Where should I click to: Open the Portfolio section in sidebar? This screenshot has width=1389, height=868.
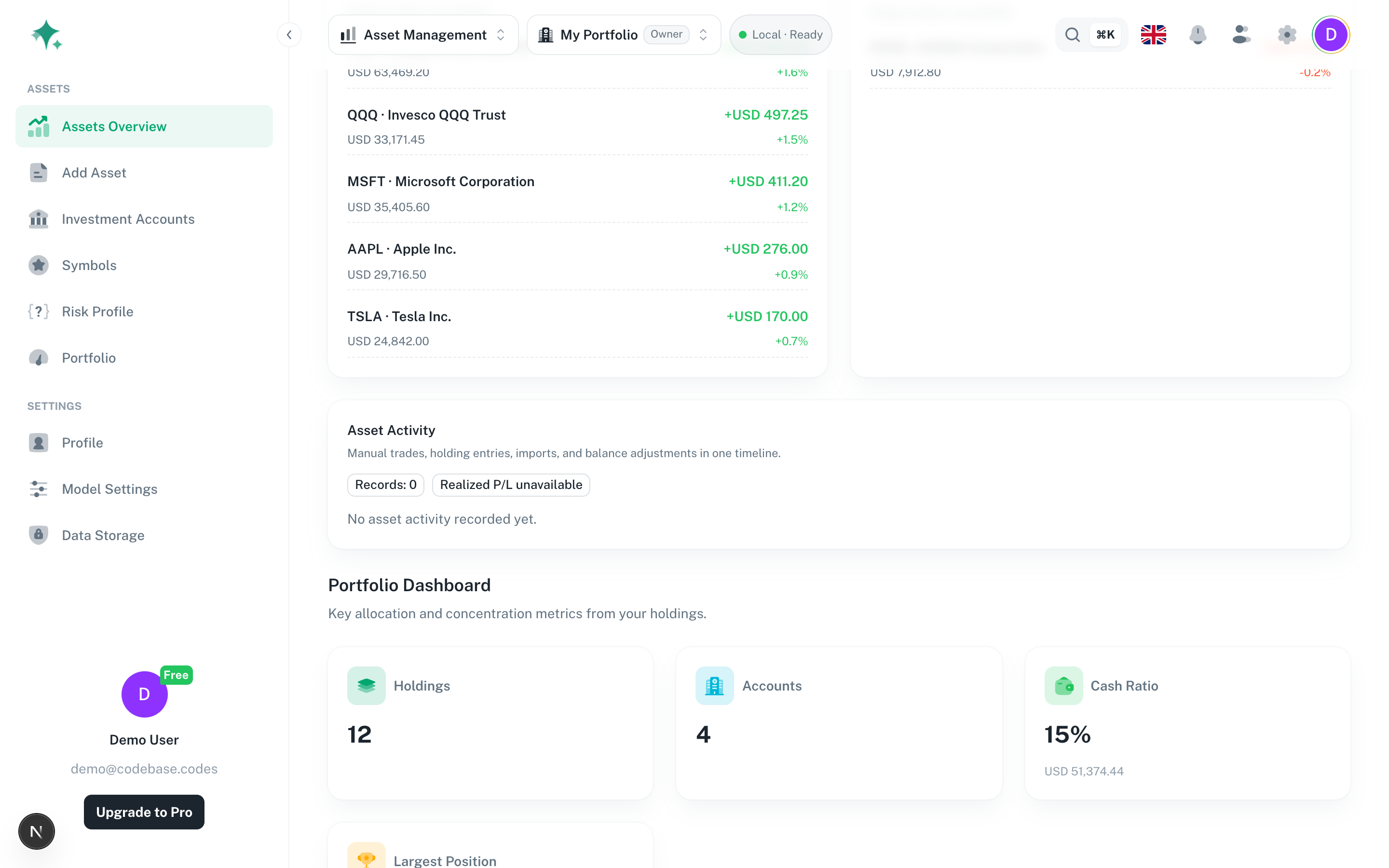[88, 358]
